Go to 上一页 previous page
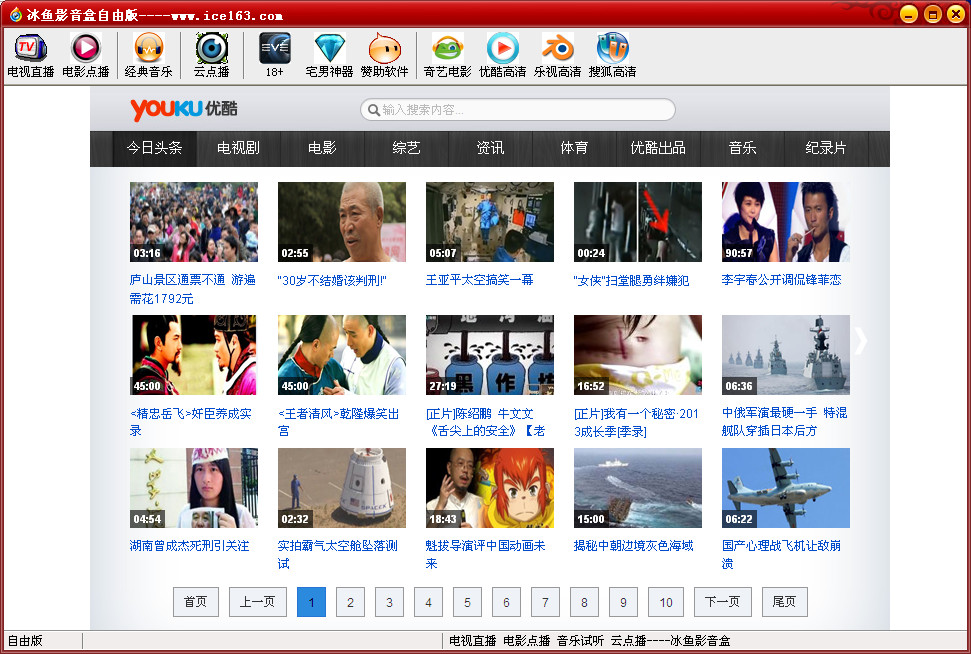 tap(258, 602)
